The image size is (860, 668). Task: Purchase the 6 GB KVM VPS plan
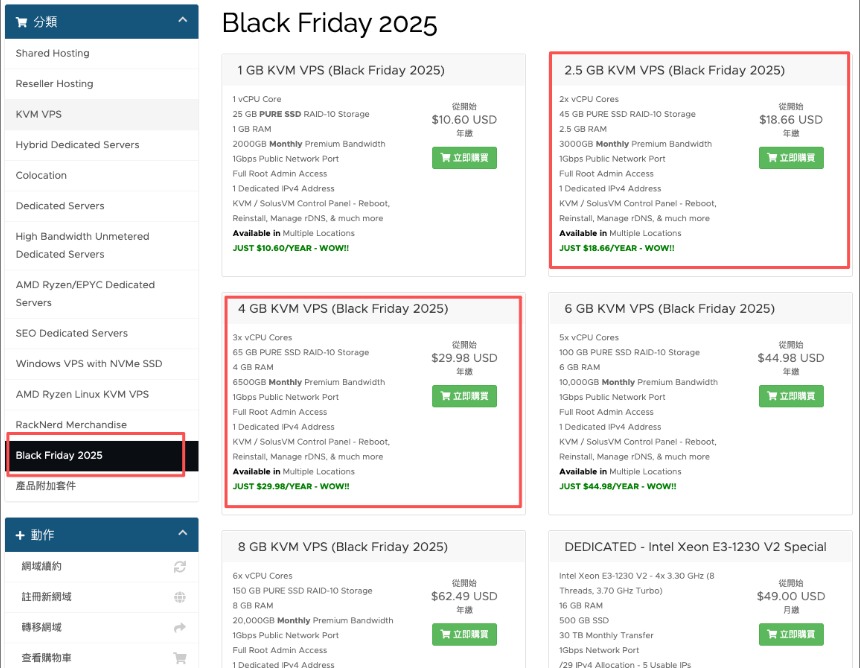point(791,396)
